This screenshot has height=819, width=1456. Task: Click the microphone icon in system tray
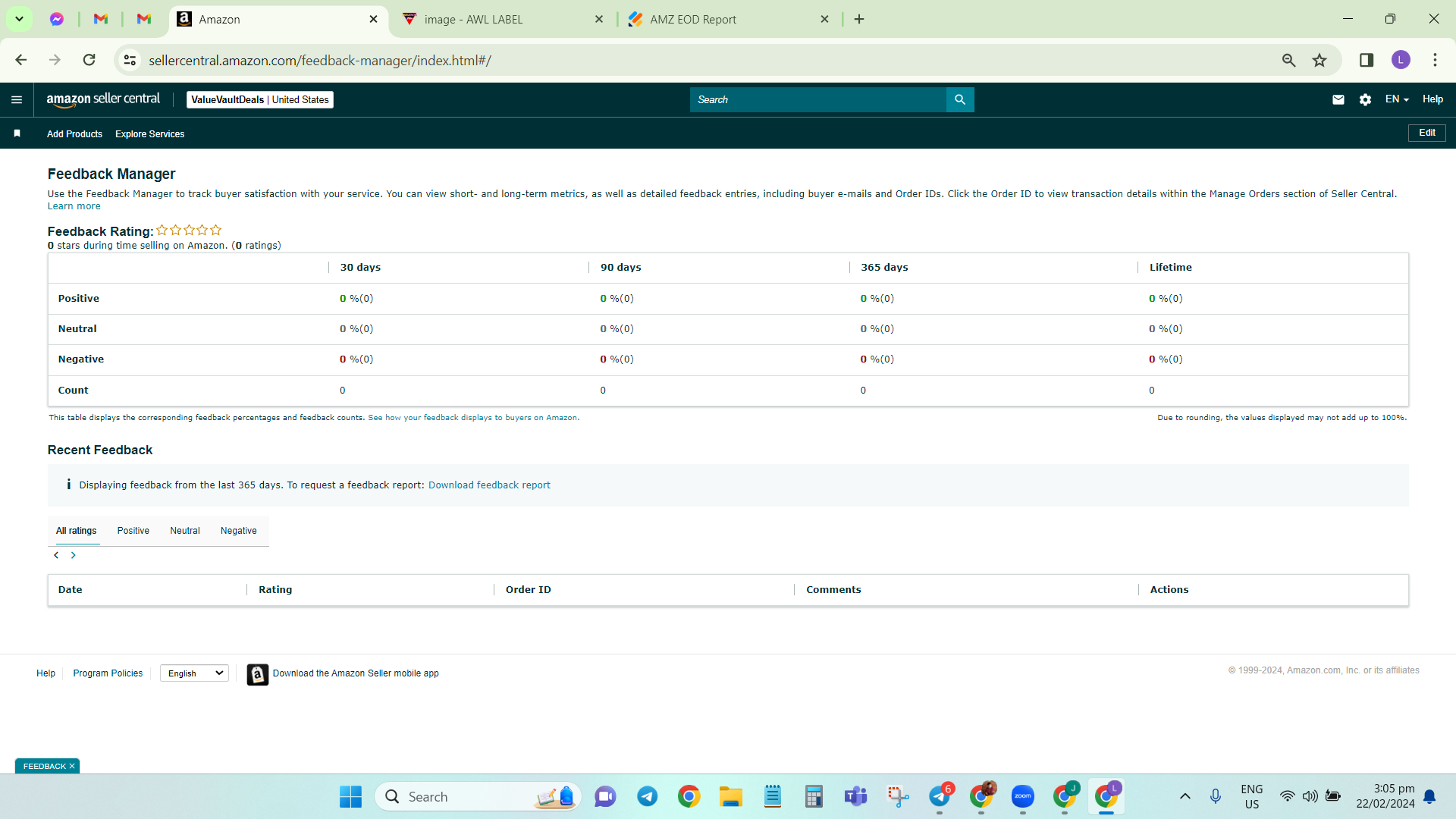pos(1216,796)
